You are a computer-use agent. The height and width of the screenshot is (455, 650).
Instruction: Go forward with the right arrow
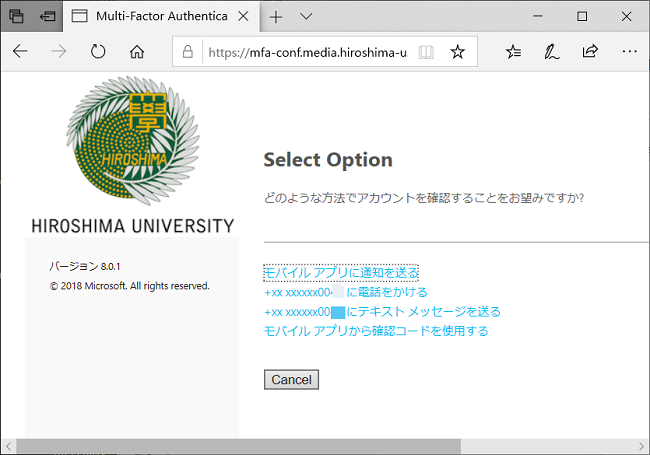point(59,52)
